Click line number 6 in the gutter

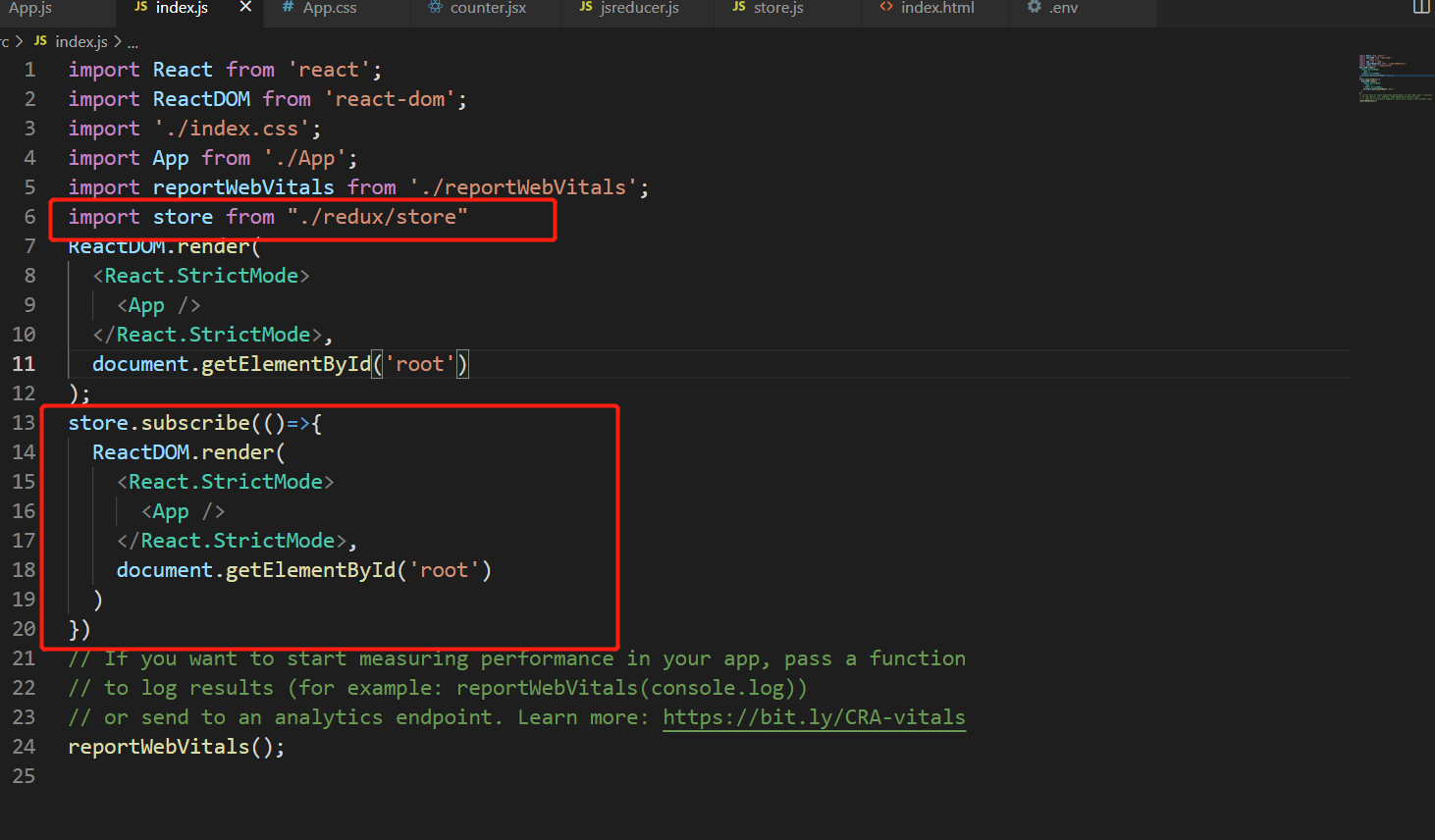pos(29,217)
